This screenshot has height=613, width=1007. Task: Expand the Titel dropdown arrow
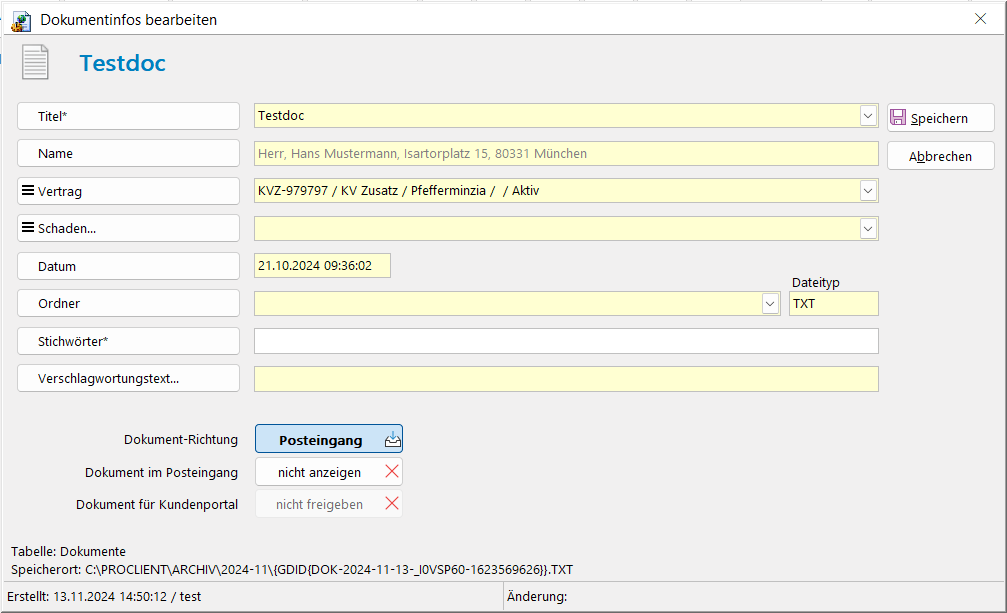[868, 116]
